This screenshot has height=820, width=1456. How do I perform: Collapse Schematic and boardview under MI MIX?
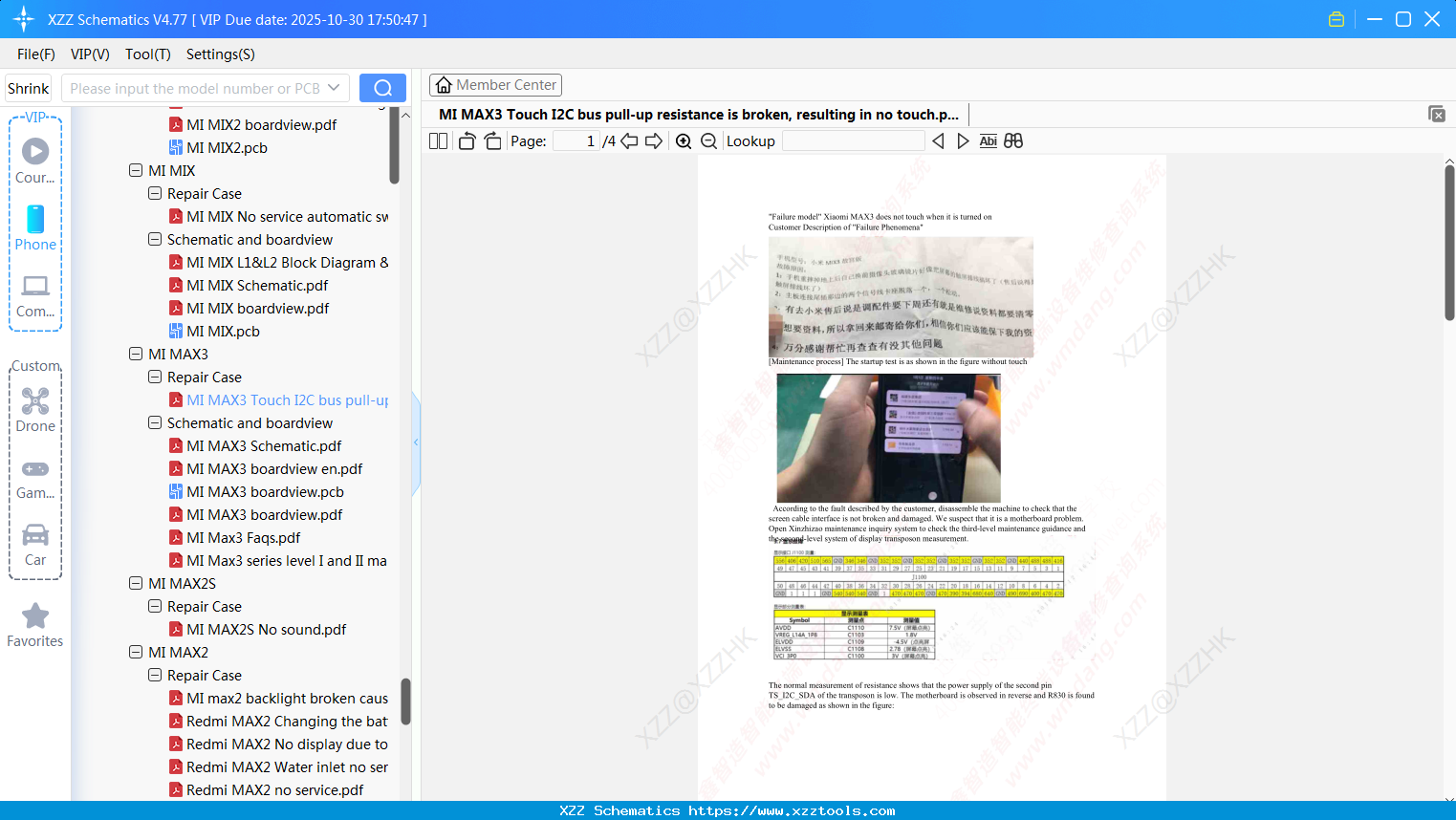click(155, 239)
